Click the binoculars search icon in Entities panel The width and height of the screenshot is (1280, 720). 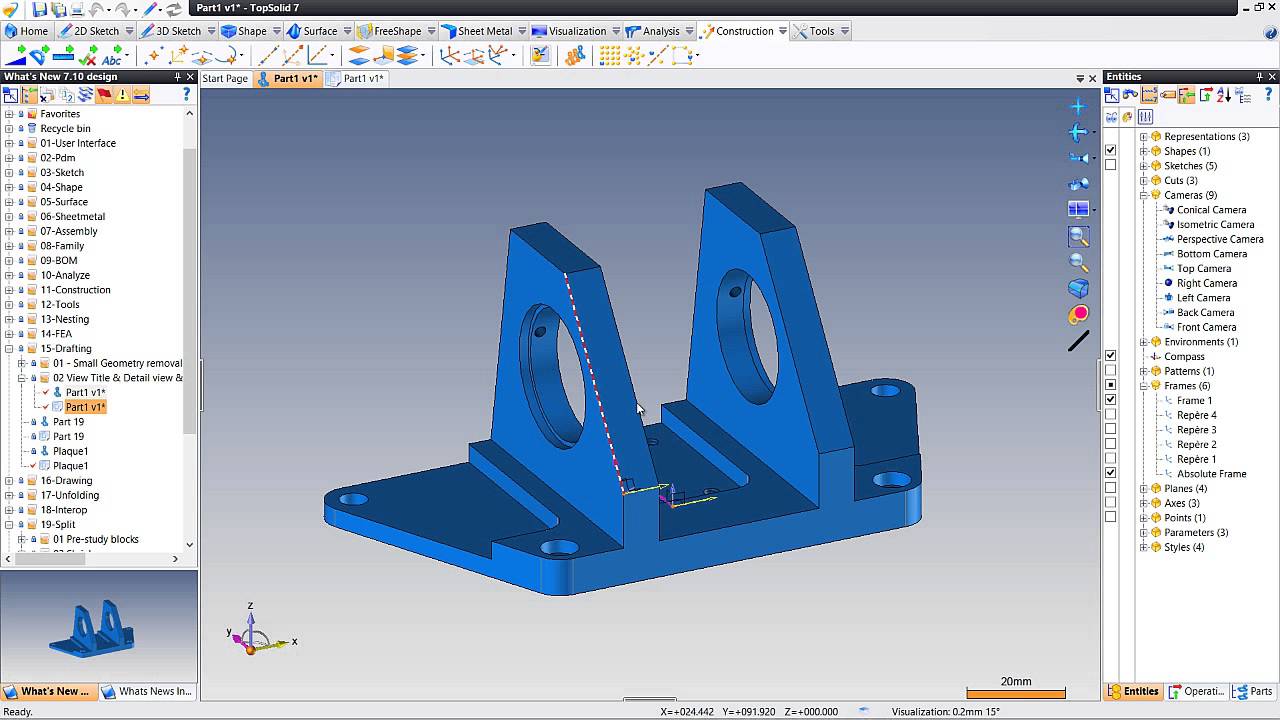coord(1130,94)
